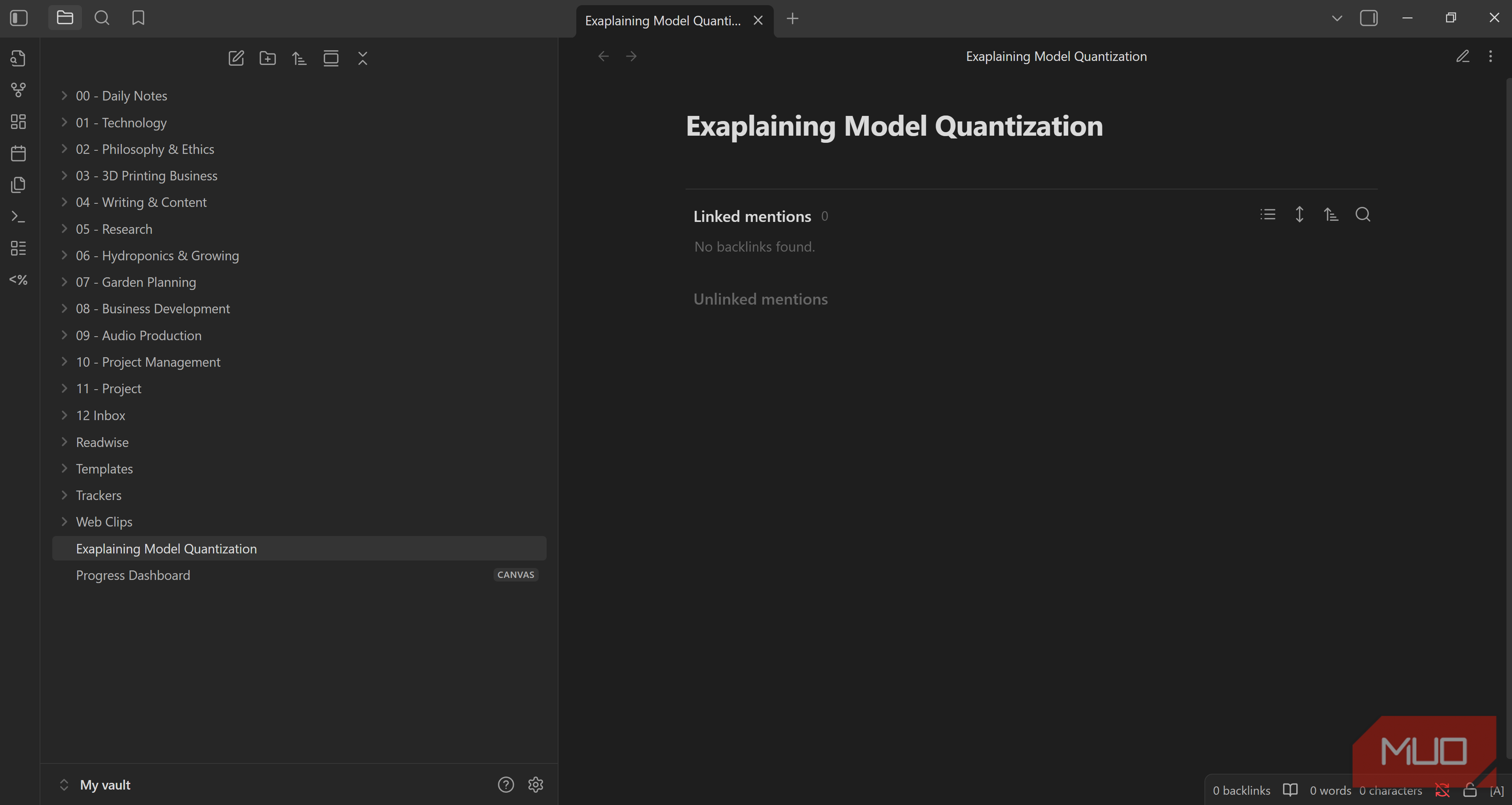Create new canvas from the ribbon

coord(18,121)
